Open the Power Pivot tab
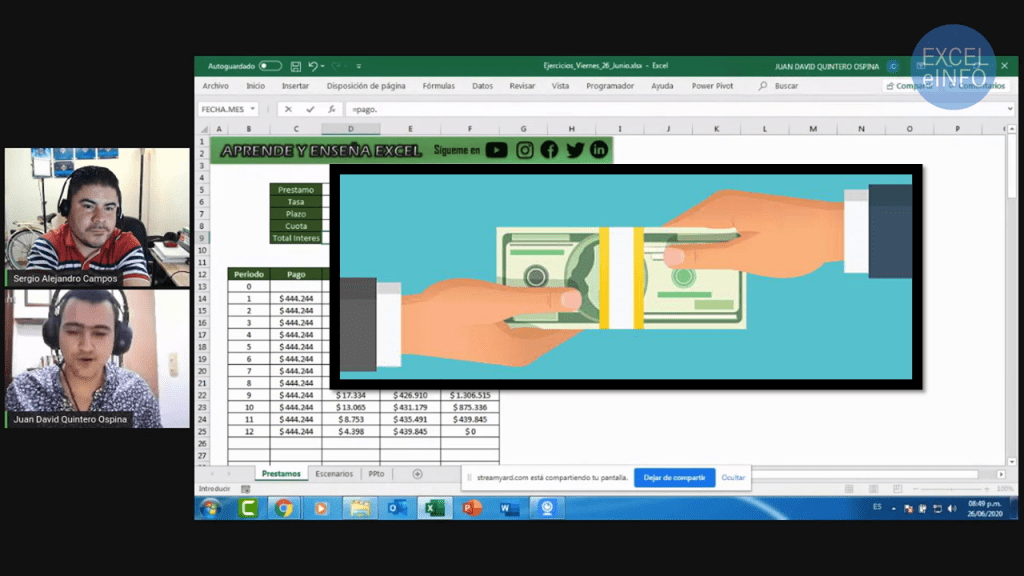Viewport: 1024px width, 576px height. [712, 86]
